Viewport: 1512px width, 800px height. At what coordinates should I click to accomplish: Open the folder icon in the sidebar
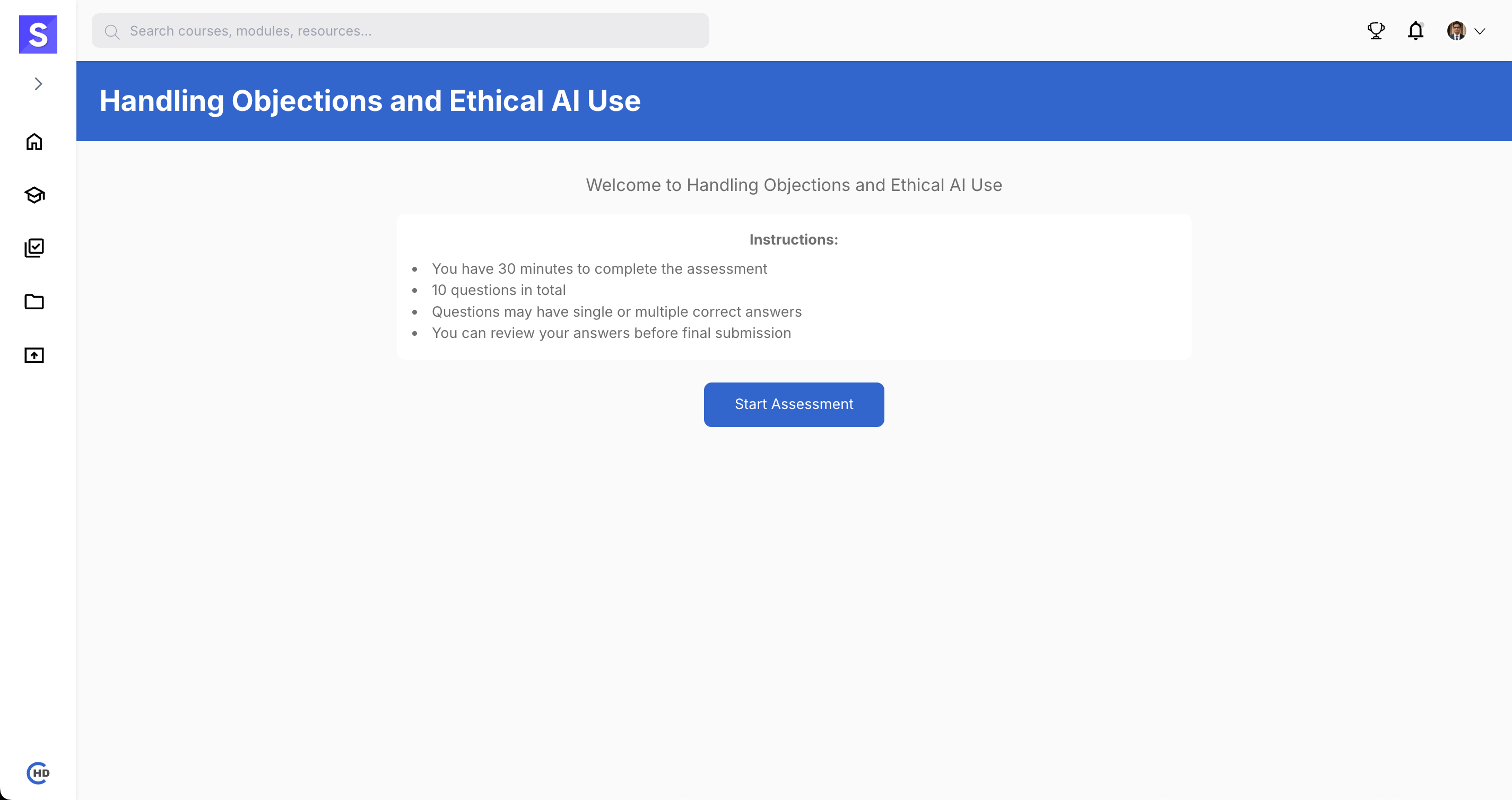(34, 302)
